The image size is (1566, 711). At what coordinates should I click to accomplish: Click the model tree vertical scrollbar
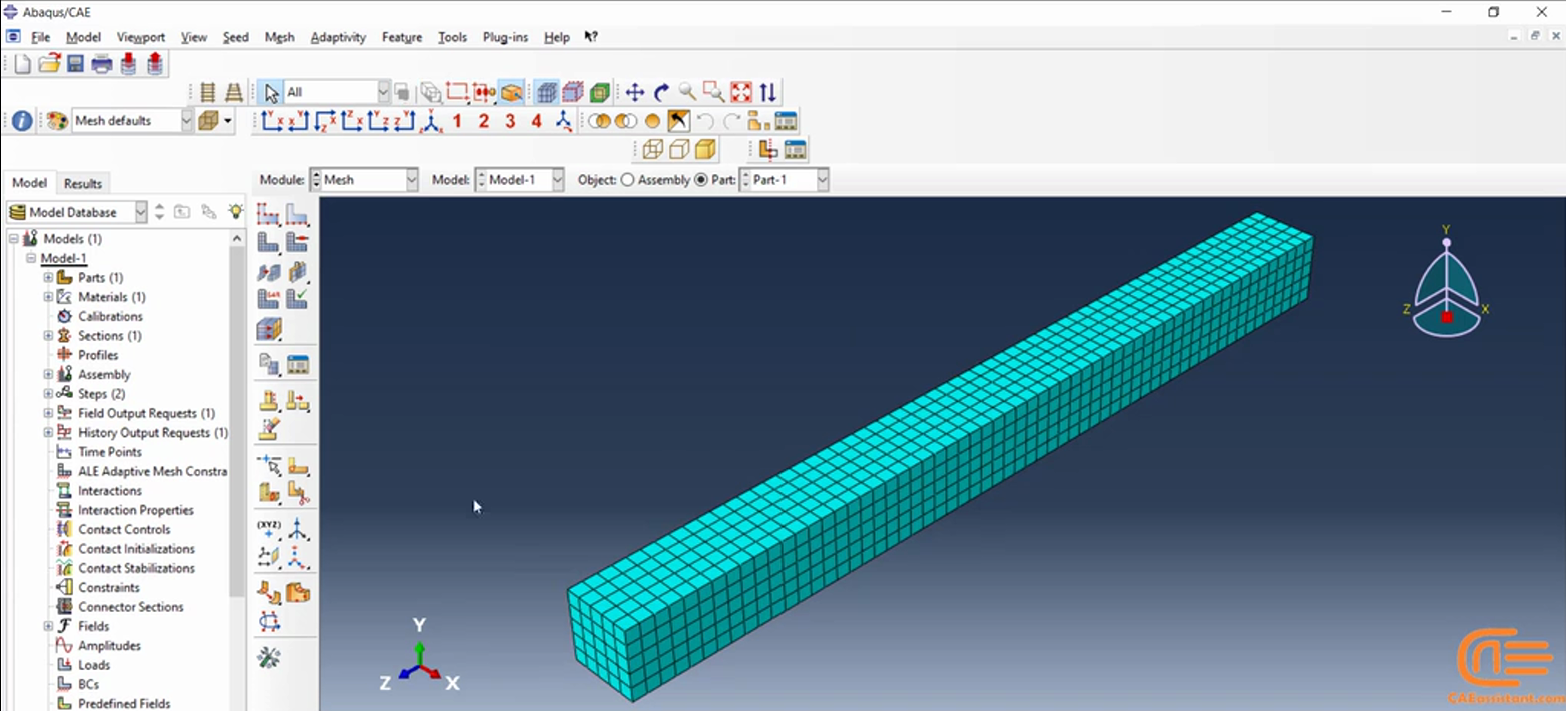[237, 420]
